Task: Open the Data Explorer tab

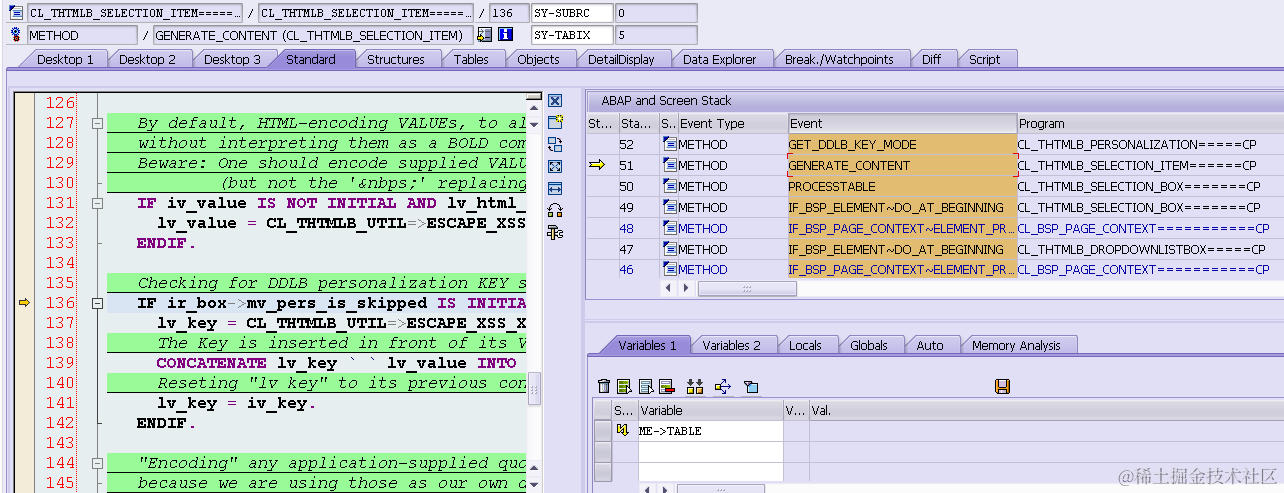Action: [x=720, y=59]
